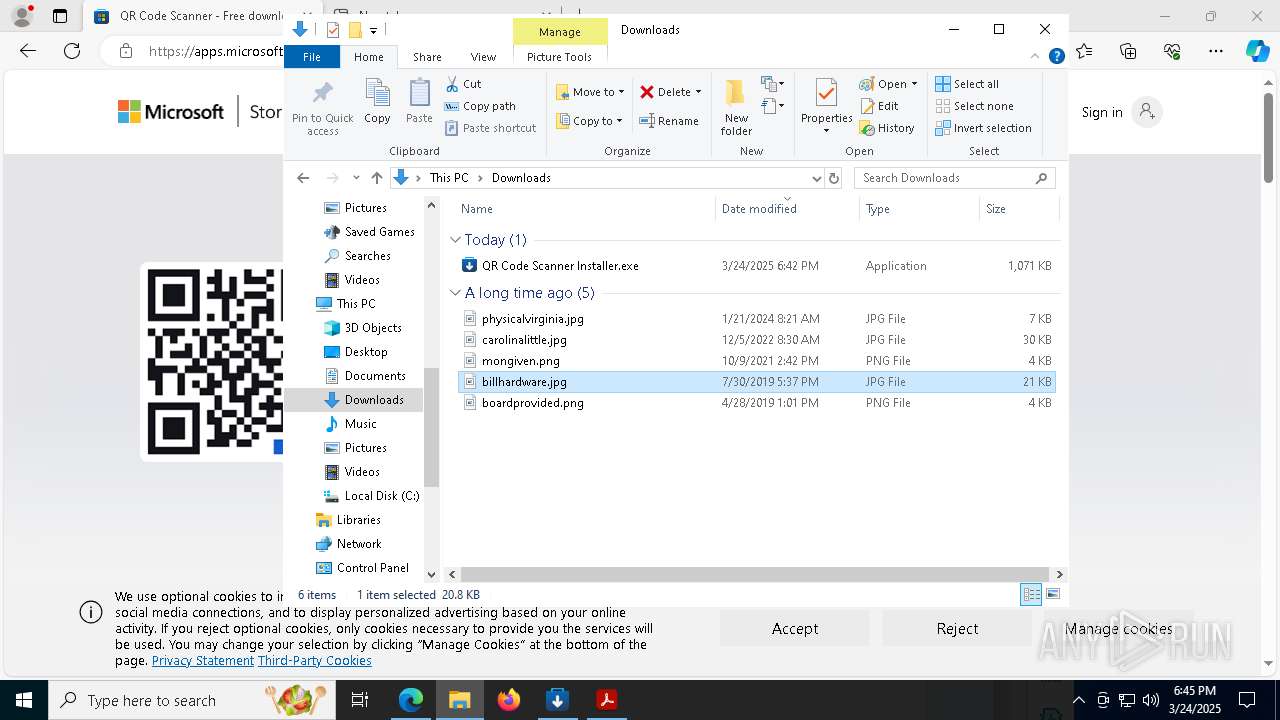The image size is (1280, 720).
Task: Choose Paste shortcut in Clipboard group
Action: 490,128
